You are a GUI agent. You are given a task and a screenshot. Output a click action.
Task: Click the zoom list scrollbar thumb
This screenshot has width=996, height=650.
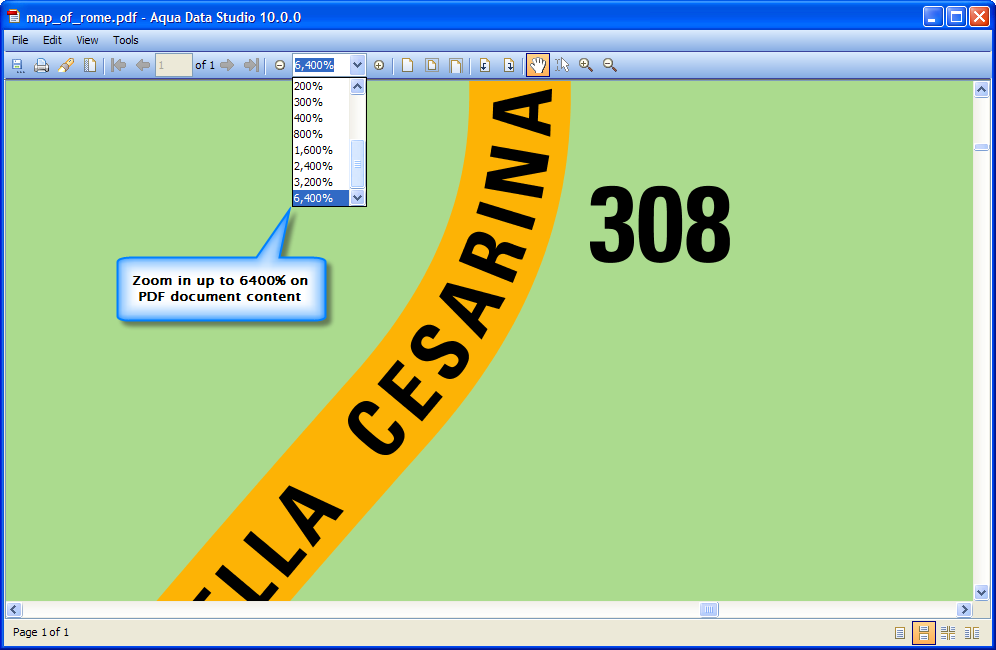click(x=358, y=164)
